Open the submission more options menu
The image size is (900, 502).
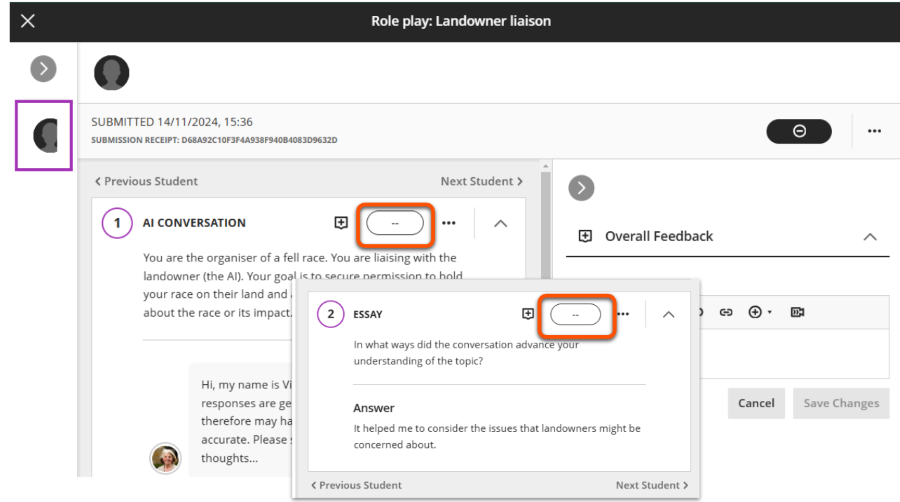tap(874, 131)
